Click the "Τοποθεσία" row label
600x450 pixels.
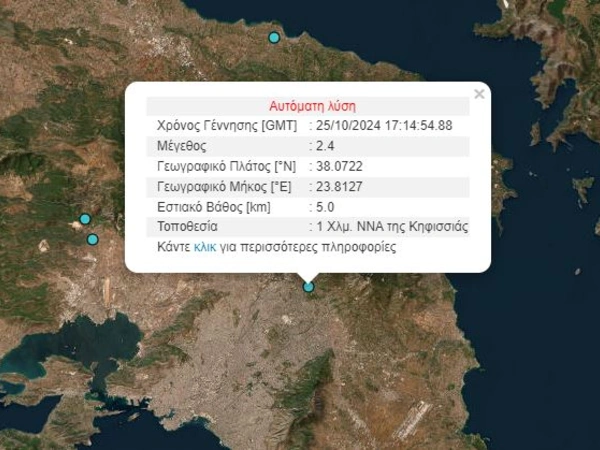point(188,226)
